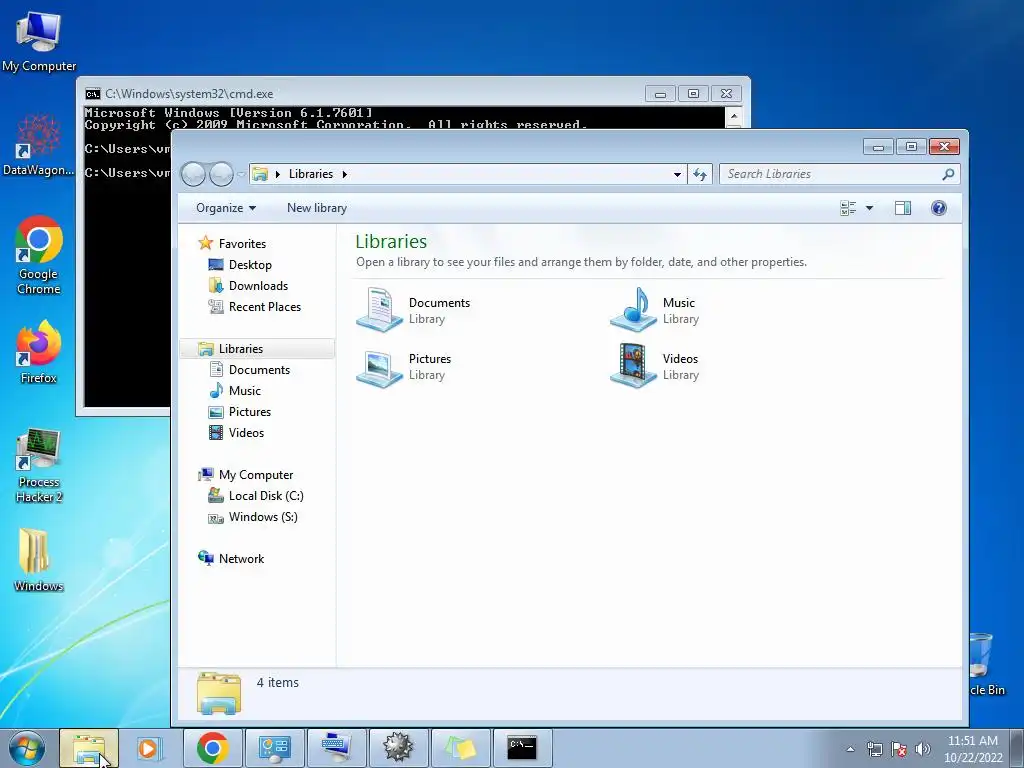Click the up arrow of the cmd window scrollbar

point(734,116)
